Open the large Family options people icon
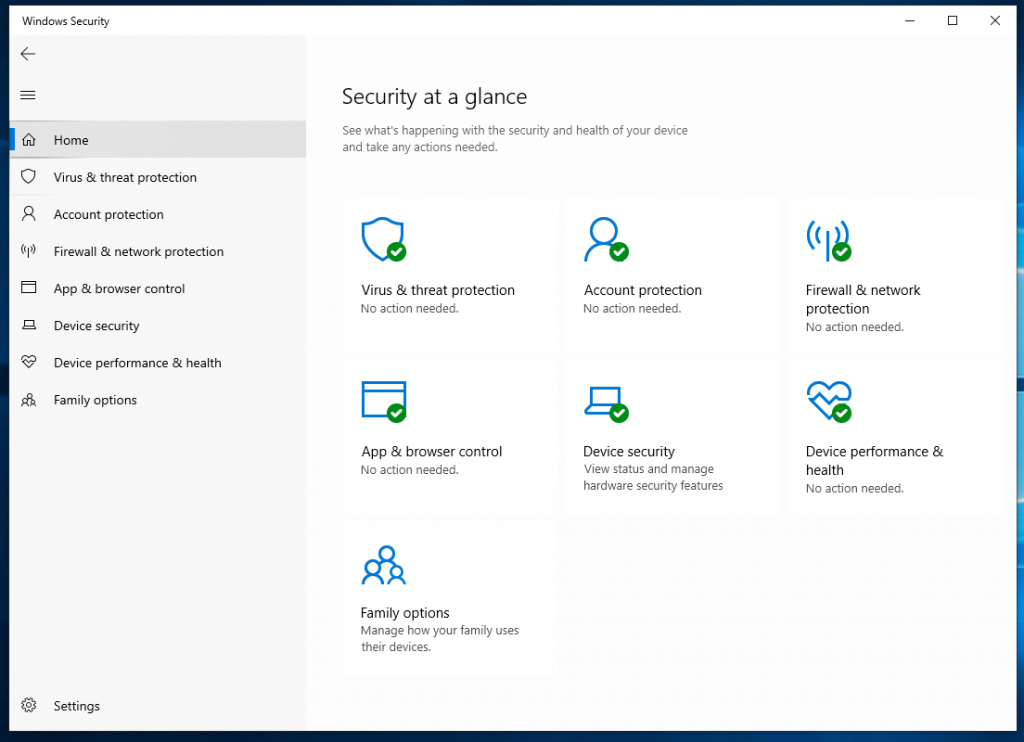The height and width of the screenshot is (742, 1024). click(x=384, y=565)
